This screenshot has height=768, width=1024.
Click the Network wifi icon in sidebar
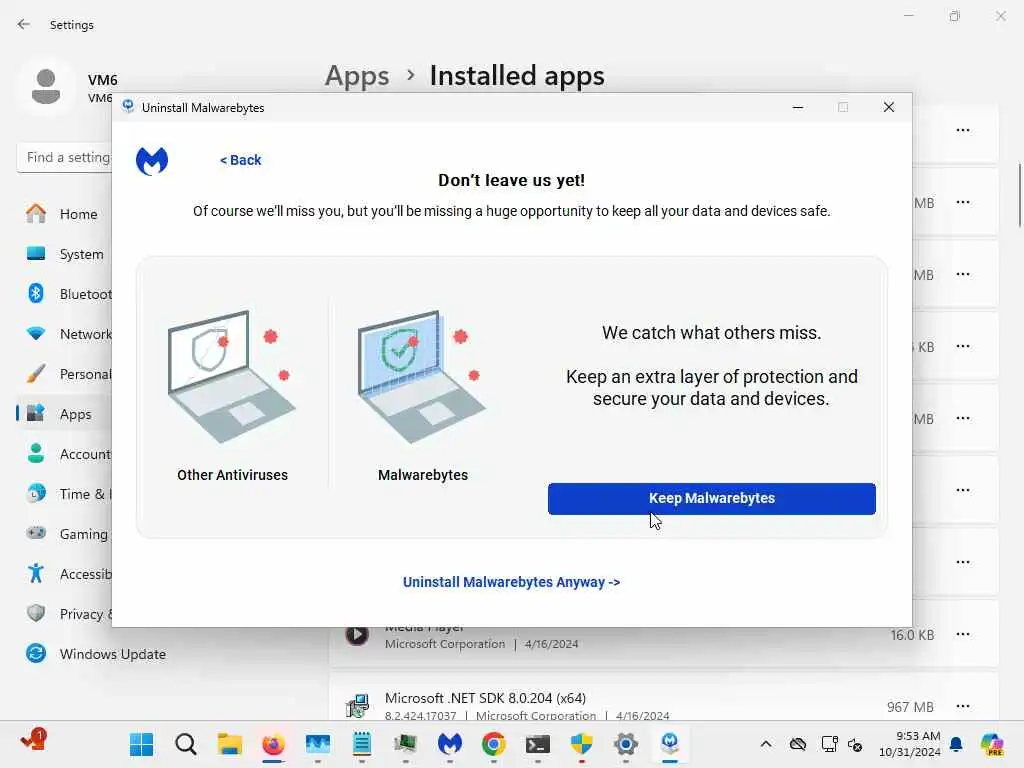pos(36,334)
